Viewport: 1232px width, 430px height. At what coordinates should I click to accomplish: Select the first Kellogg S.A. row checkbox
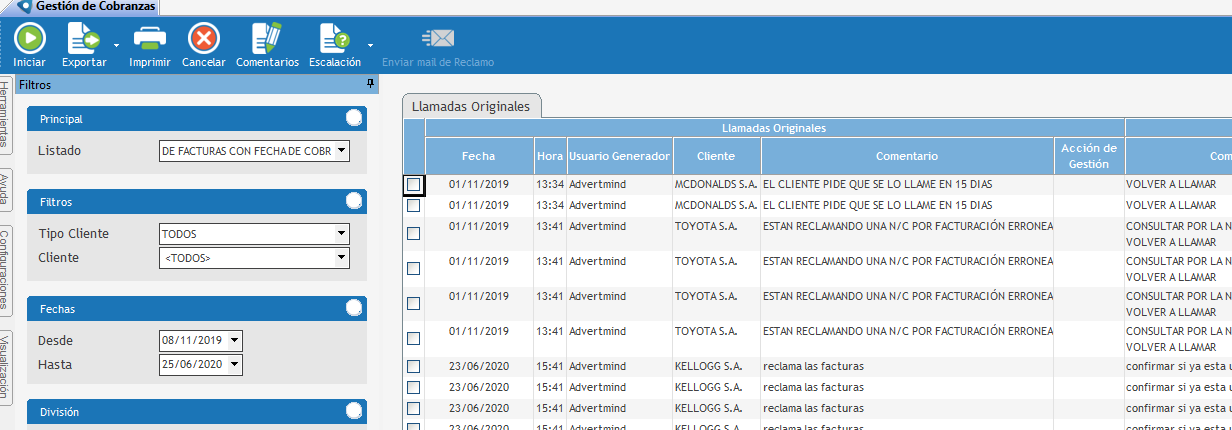(x=413, y=366)
